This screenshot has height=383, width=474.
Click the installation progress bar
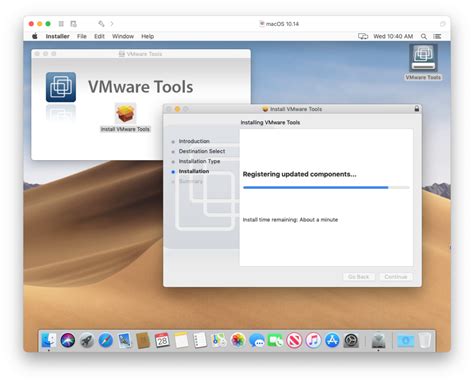click(326, 187)
